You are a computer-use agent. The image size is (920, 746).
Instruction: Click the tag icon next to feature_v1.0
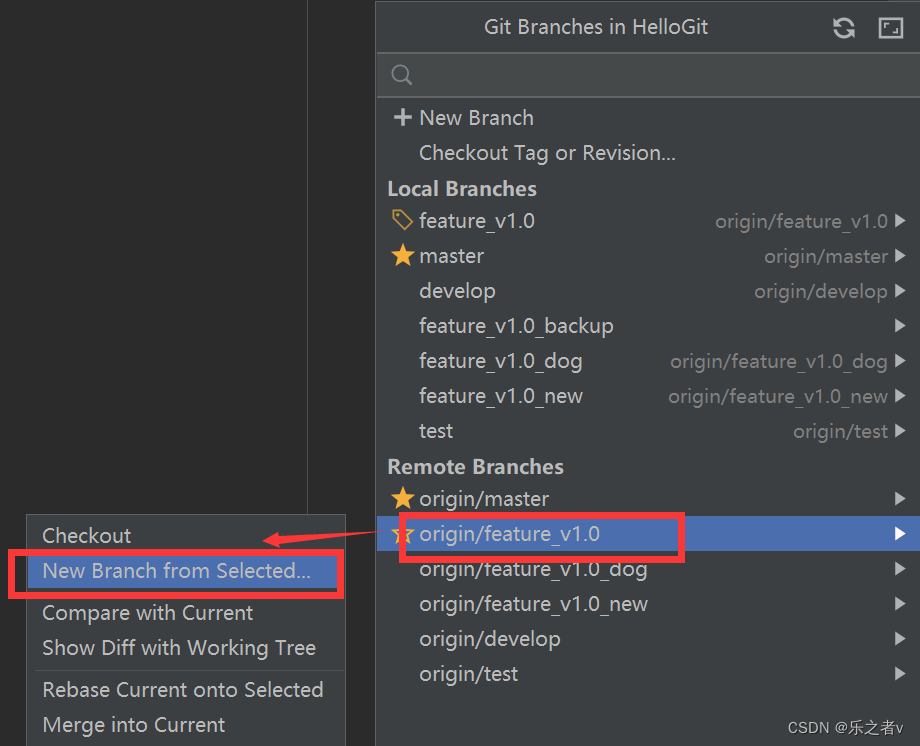[402, 221]
